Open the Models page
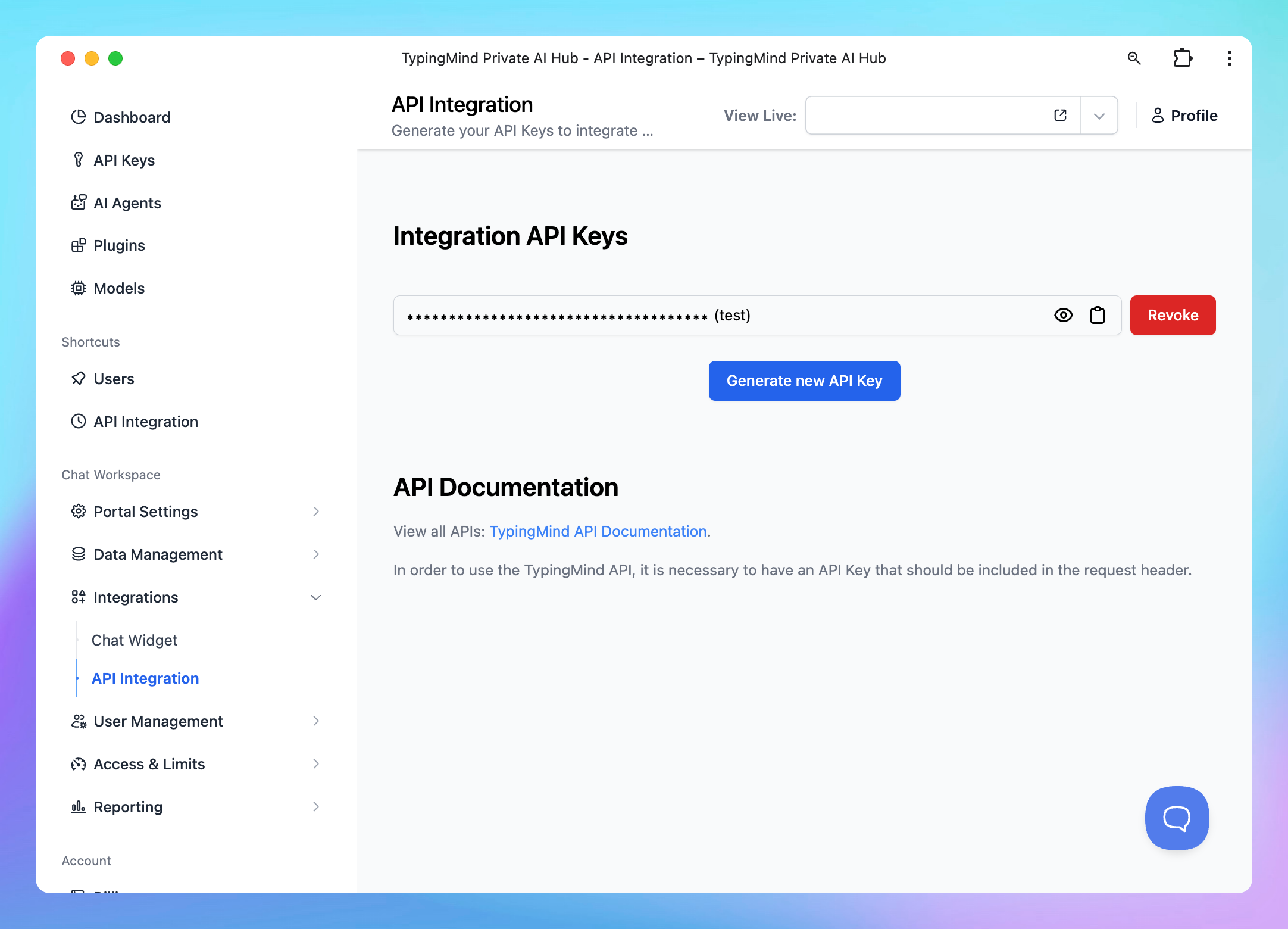1288x929 pixels. point(119,288)
